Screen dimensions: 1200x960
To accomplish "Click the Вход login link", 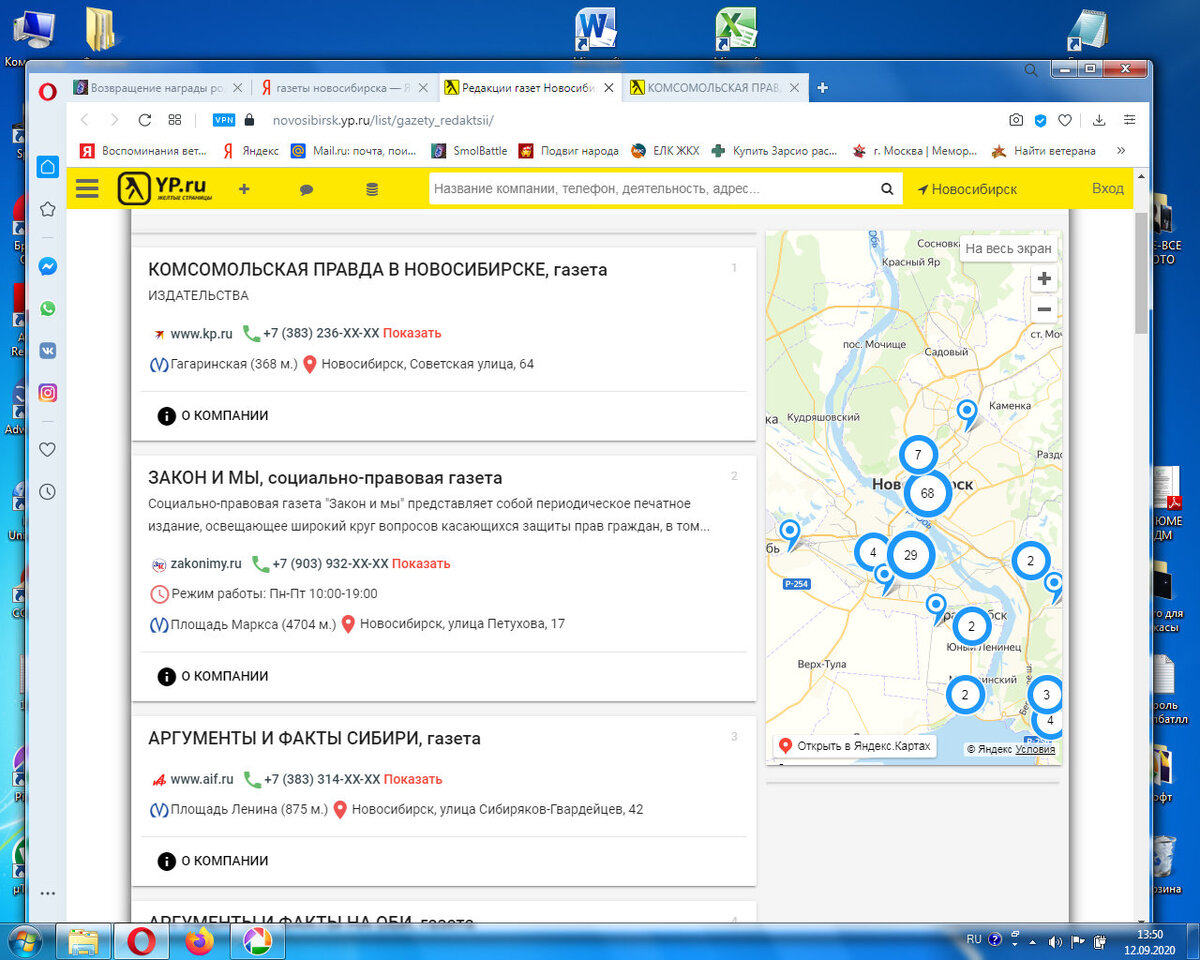I will point(1108,188).
